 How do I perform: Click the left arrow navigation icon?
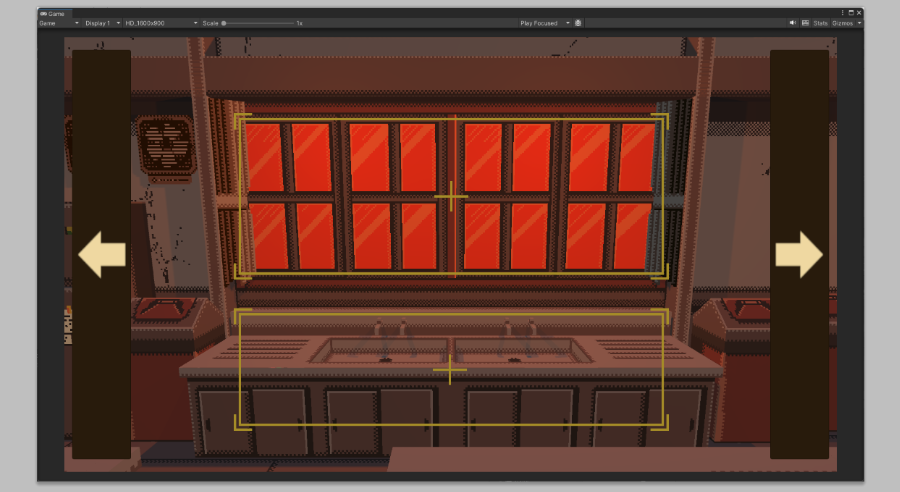tap(102, 255)
